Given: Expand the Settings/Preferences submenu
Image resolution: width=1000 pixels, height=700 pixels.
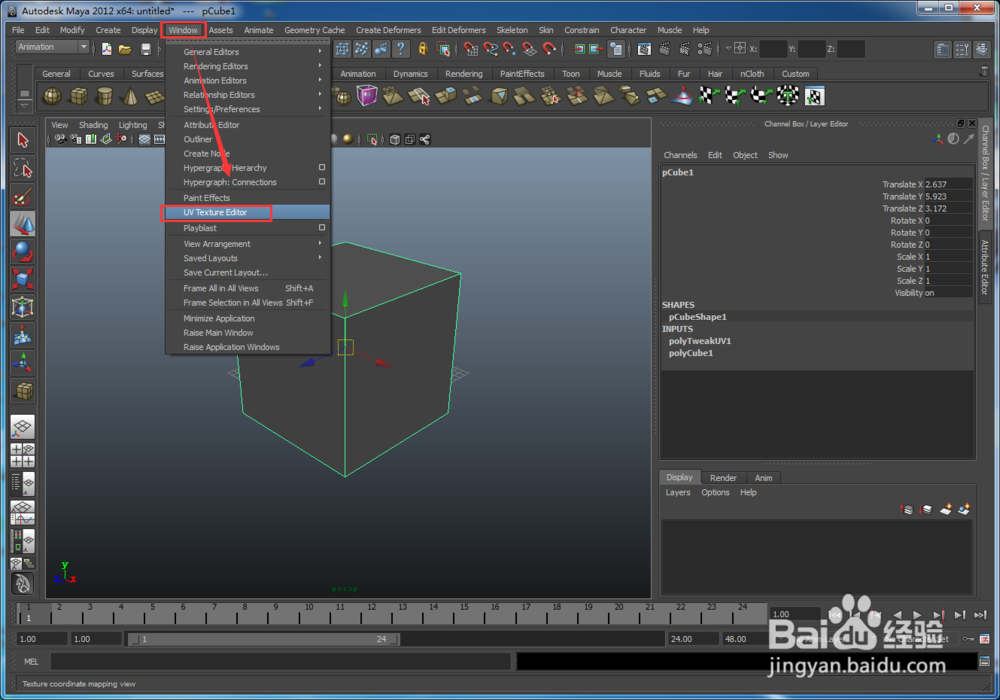Looking at the screenshot, I should click(x=247, y=109).
